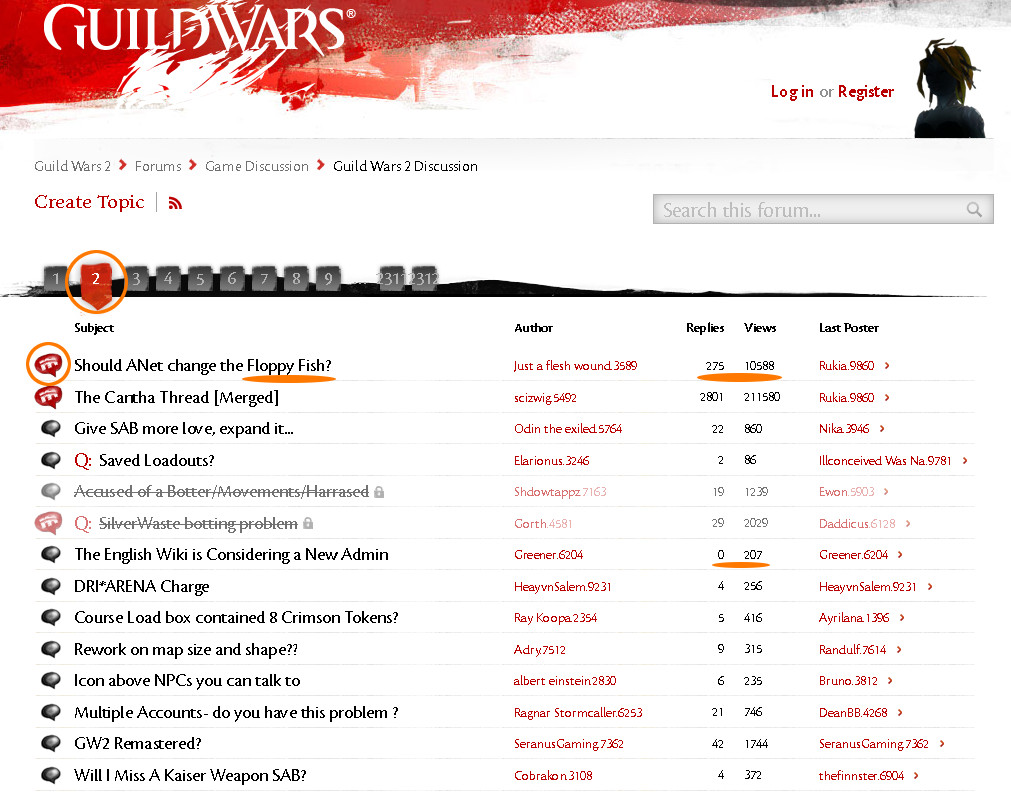
Task: Open Should ANet change the Floppy Fish topic
Action: pos(202,365)
